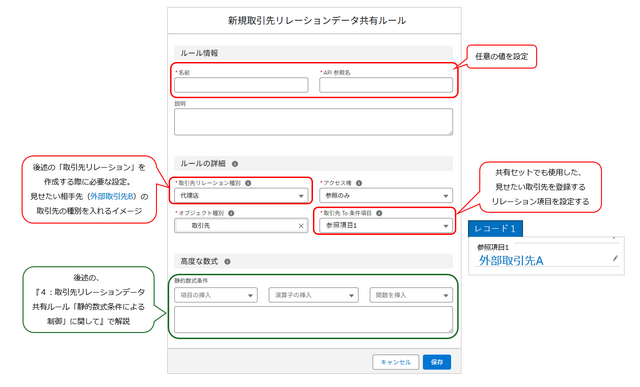Click the オブジェクト種別 lookup field
The width and height of the screenshot is (640, 387).
coord(241,225)
